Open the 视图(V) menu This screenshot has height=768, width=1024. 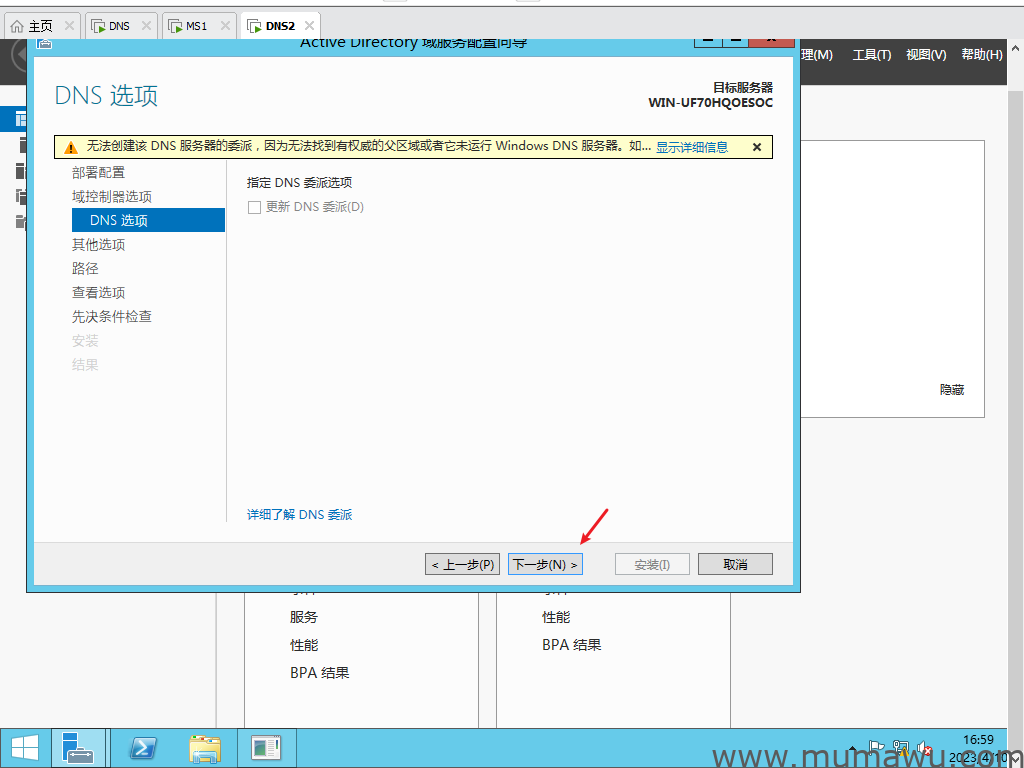[925, 55]
